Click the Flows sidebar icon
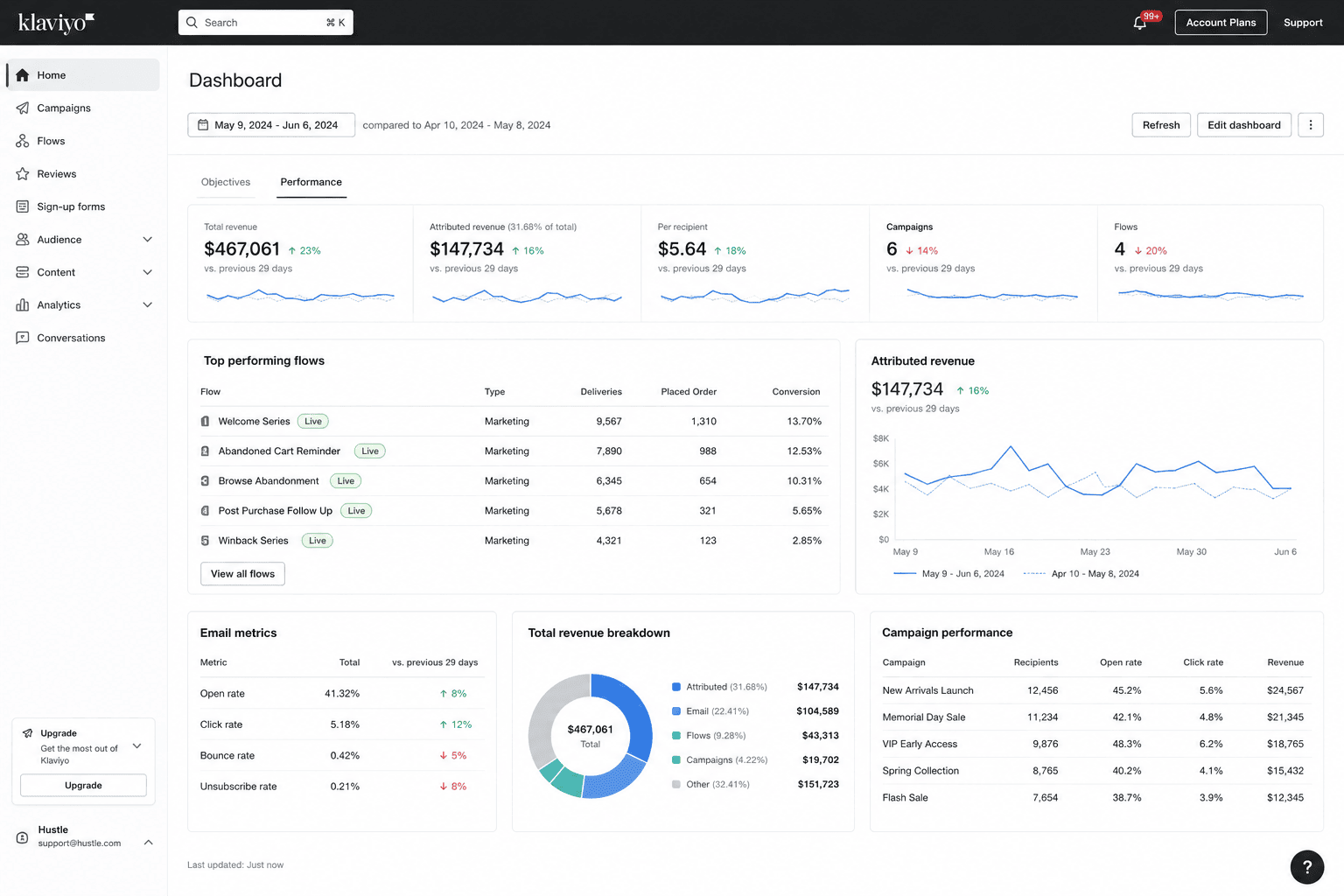 pos(23,141)
